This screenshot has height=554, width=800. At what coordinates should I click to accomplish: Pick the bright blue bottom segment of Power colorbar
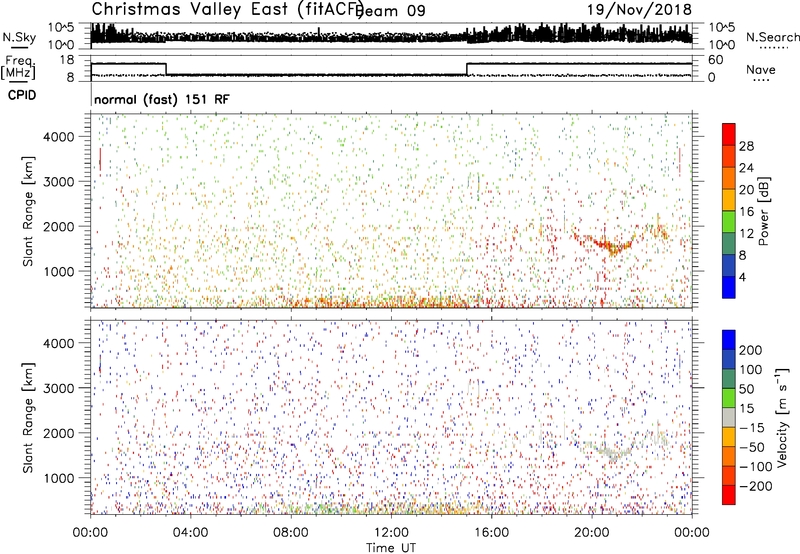(729, 287)
